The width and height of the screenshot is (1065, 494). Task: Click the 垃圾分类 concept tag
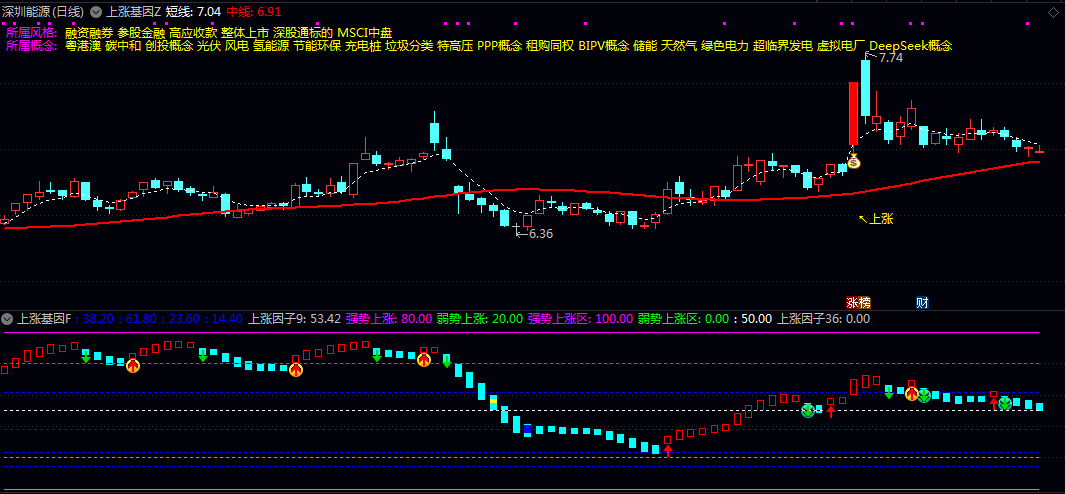point(410,46)
